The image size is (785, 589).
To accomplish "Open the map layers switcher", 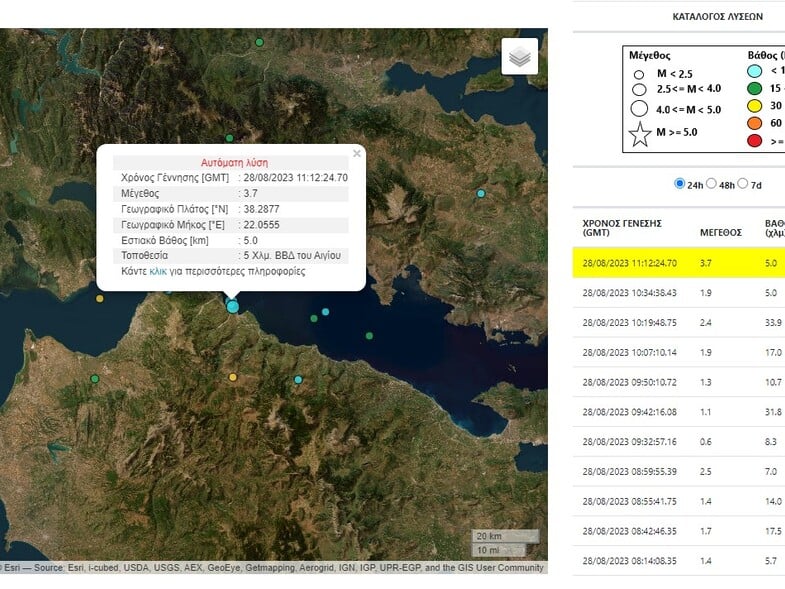I will [519, 57].
